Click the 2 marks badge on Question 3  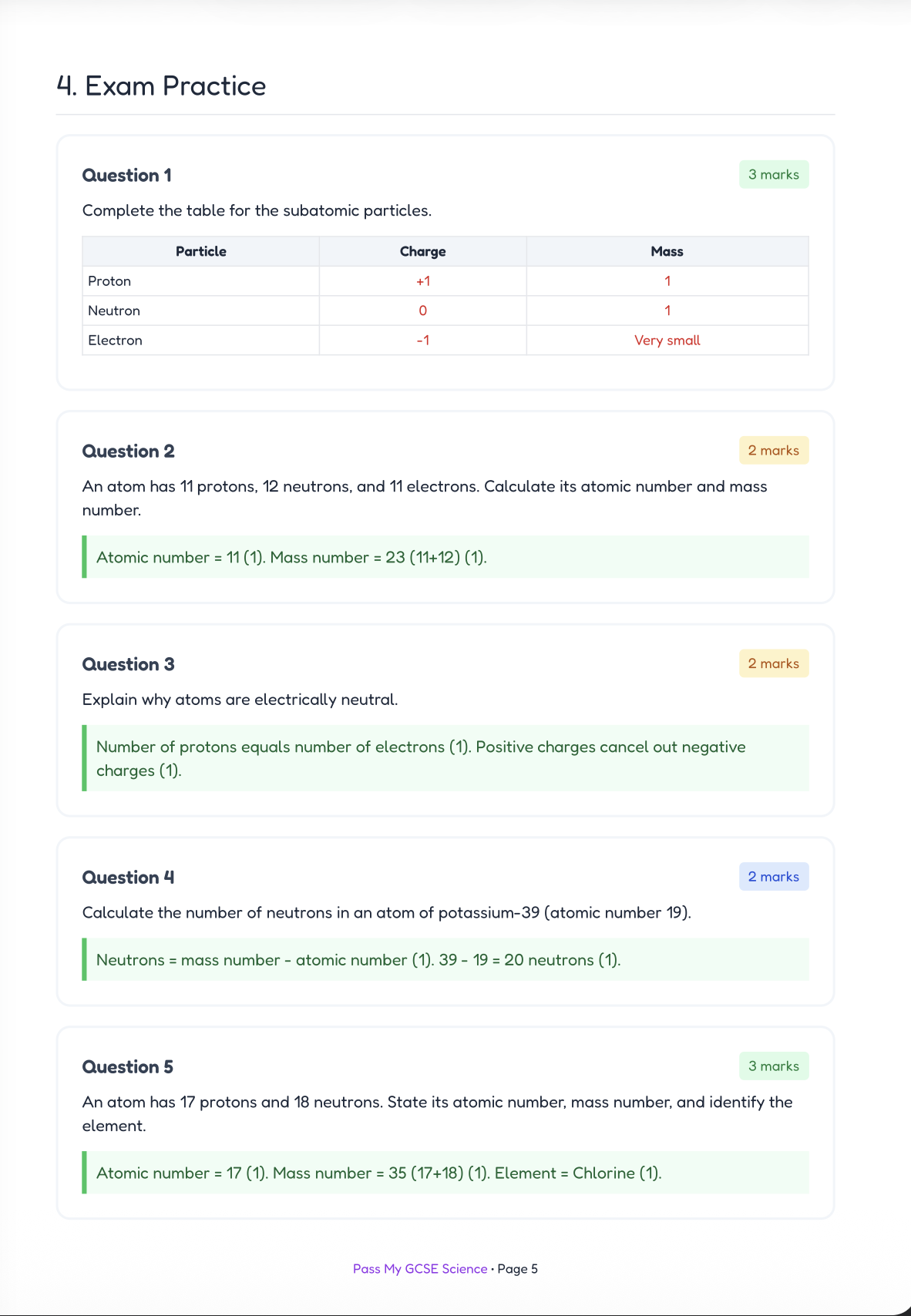pos(773,663)
